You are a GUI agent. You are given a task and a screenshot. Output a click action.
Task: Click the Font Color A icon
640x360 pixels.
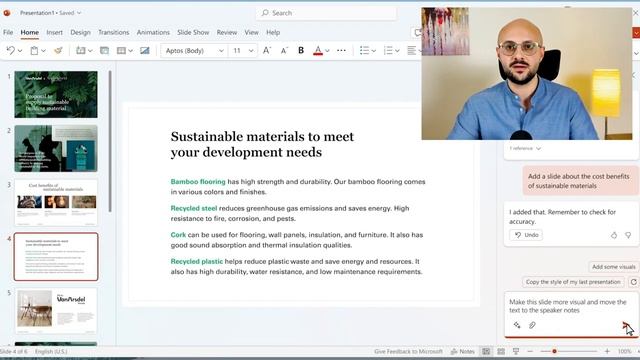point(318,51)
